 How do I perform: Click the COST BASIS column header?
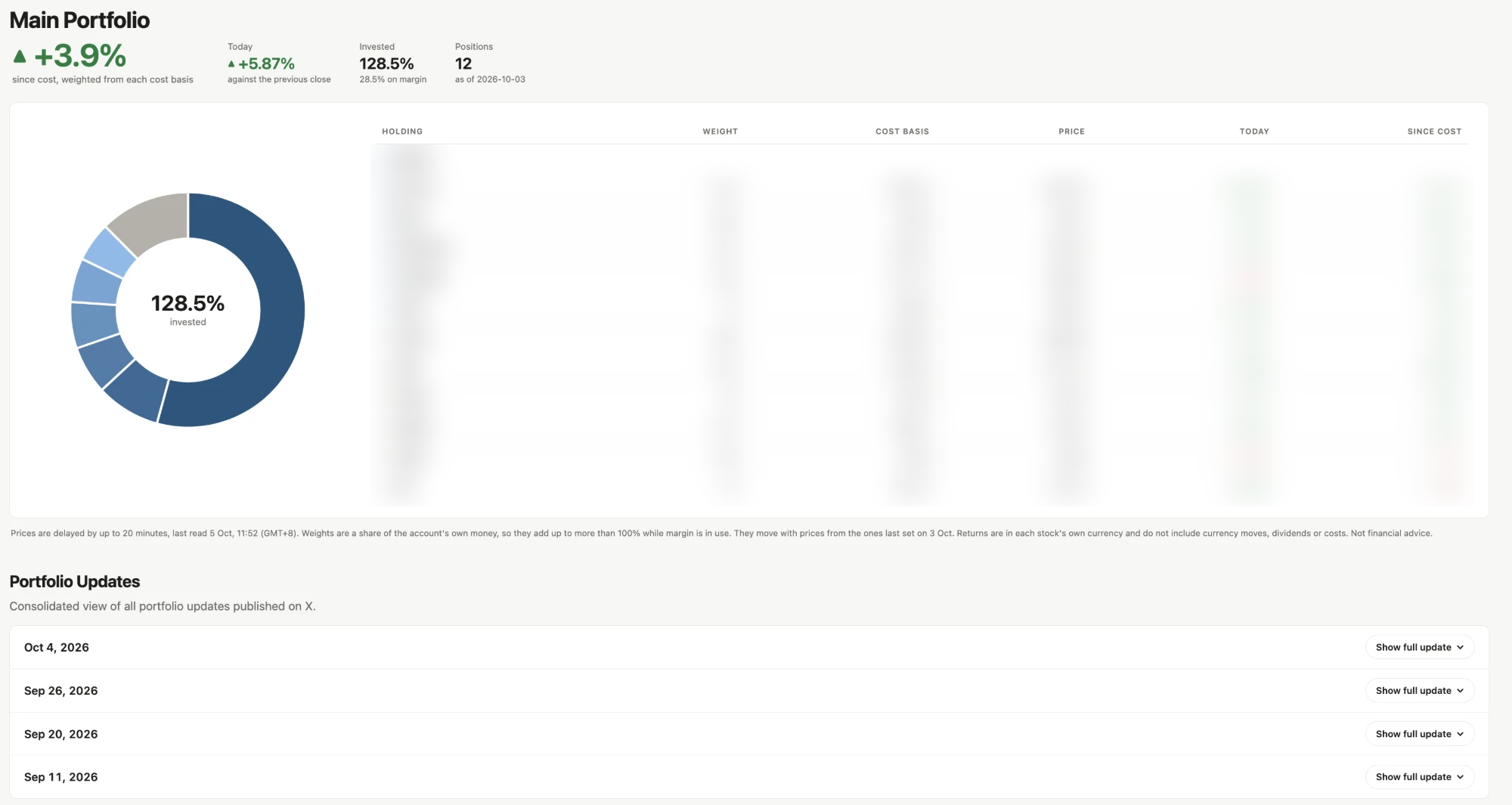(902, 132)
